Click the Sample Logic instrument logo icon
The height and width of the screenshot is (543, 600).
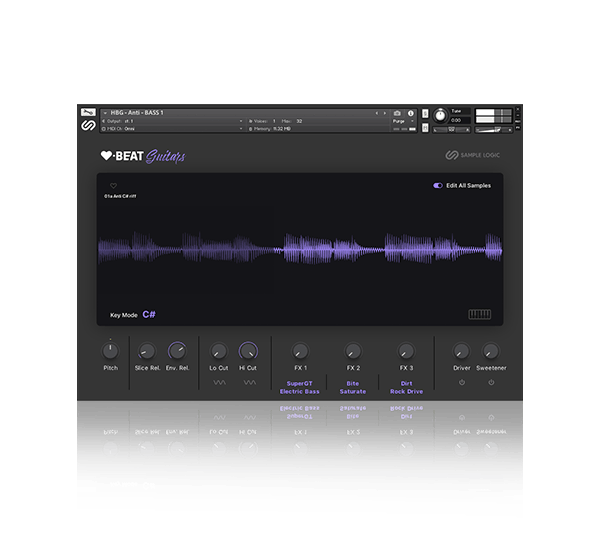click(88, 126)
